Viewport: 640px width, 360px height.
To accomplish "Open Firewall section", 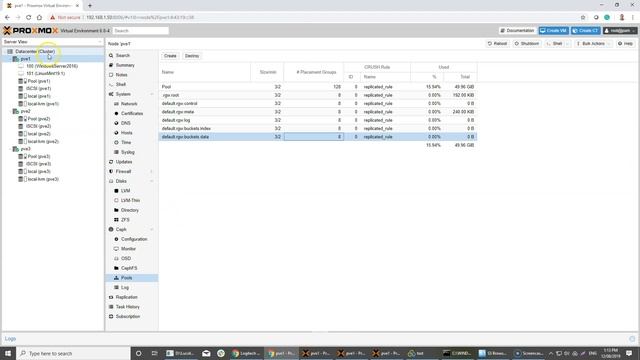I will [x=123, y=171].
